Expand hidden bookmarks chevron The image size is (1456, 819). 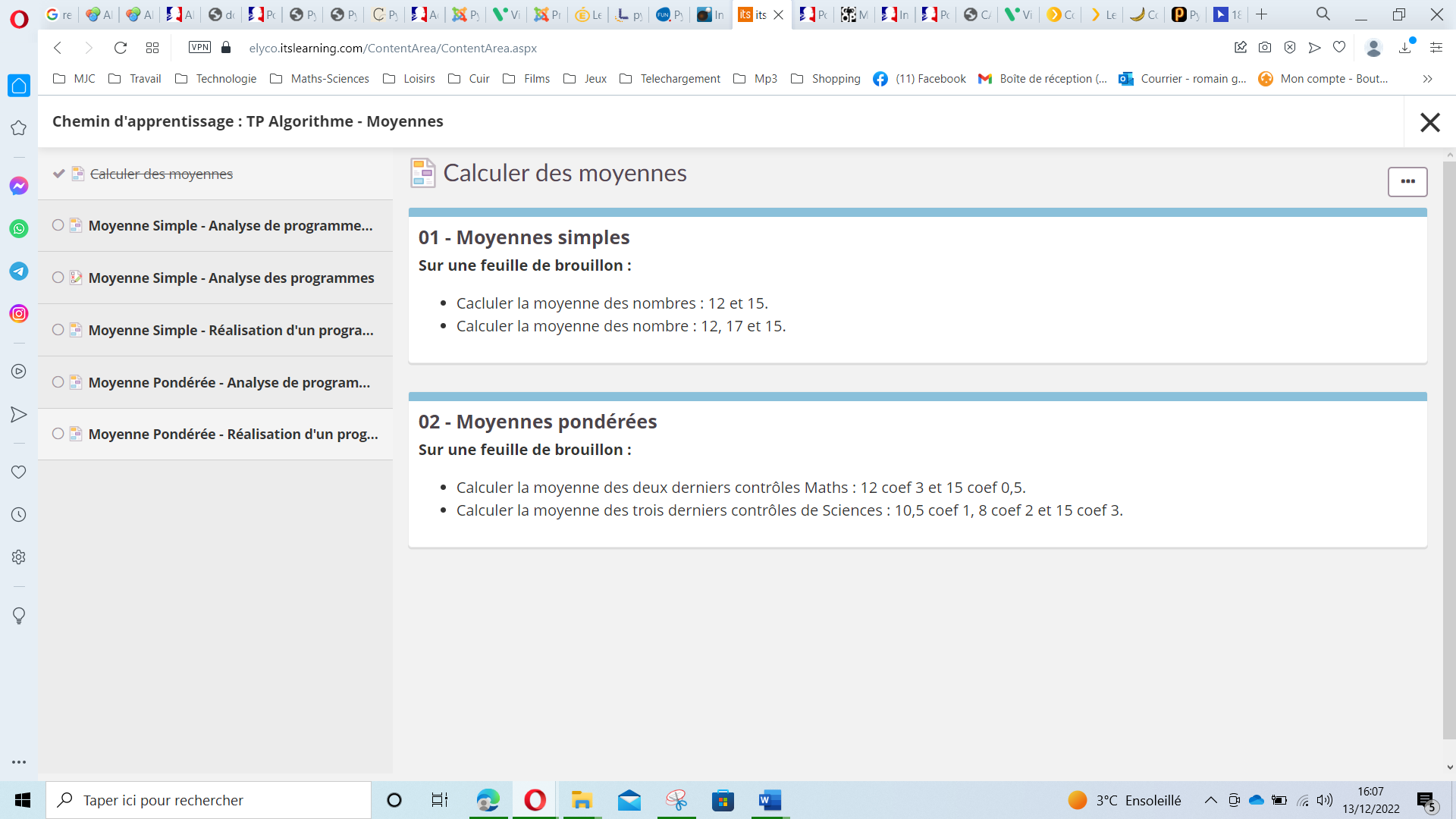(x=1427, y=79)
